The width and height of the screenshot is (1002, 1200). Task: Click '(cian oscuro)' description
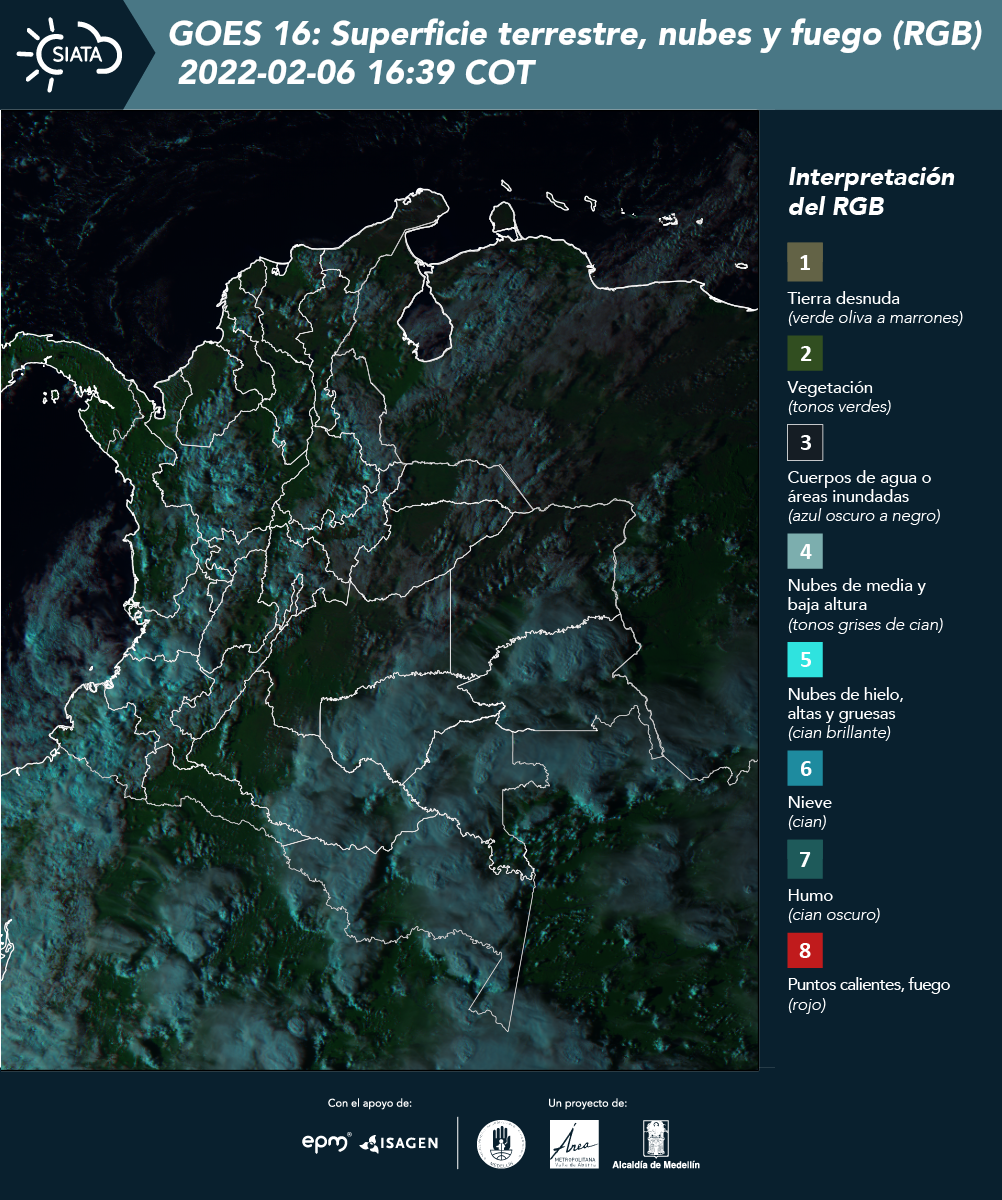(x=834, y=914)
